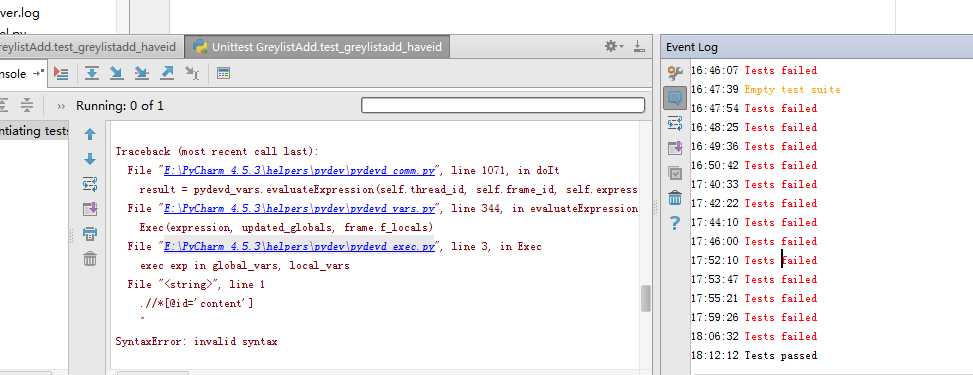Click the Event Log panel title
The width and height of the screenshot is (973, 375).
point(692,47)
